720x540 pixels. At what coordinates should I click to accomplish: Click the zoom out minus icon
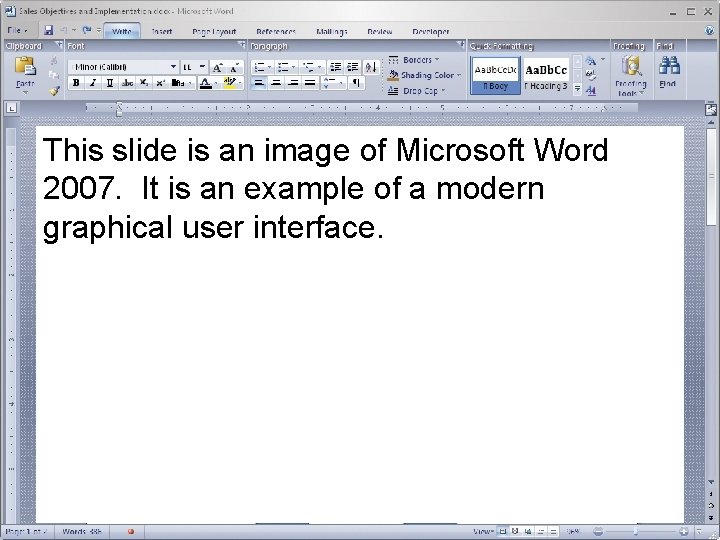598,531
